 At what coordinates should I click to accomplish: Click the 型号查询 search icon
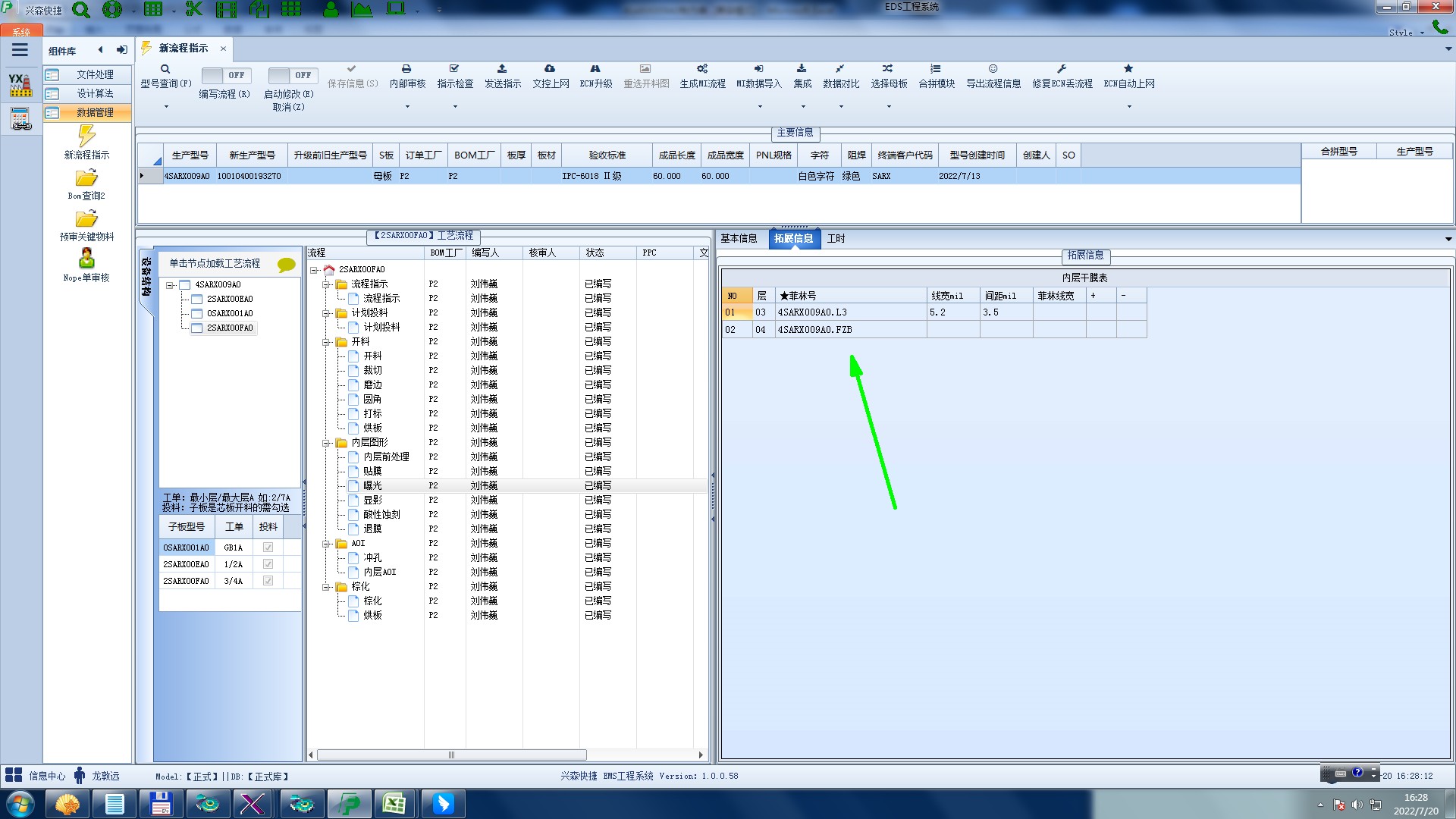click(x=165, y=69)
